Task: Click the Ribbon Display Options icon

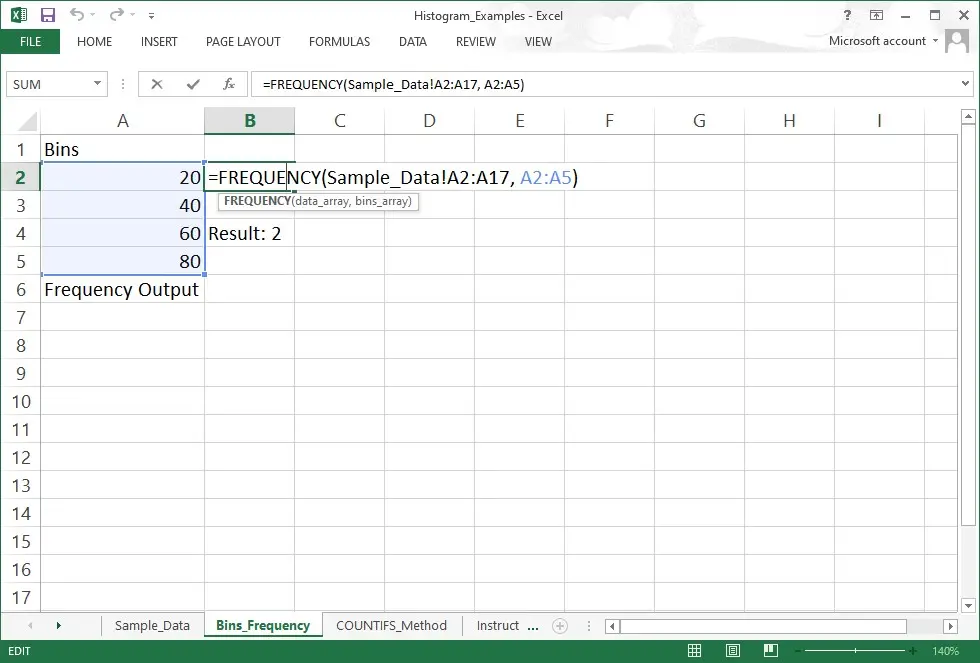Action: coord(876,15)
